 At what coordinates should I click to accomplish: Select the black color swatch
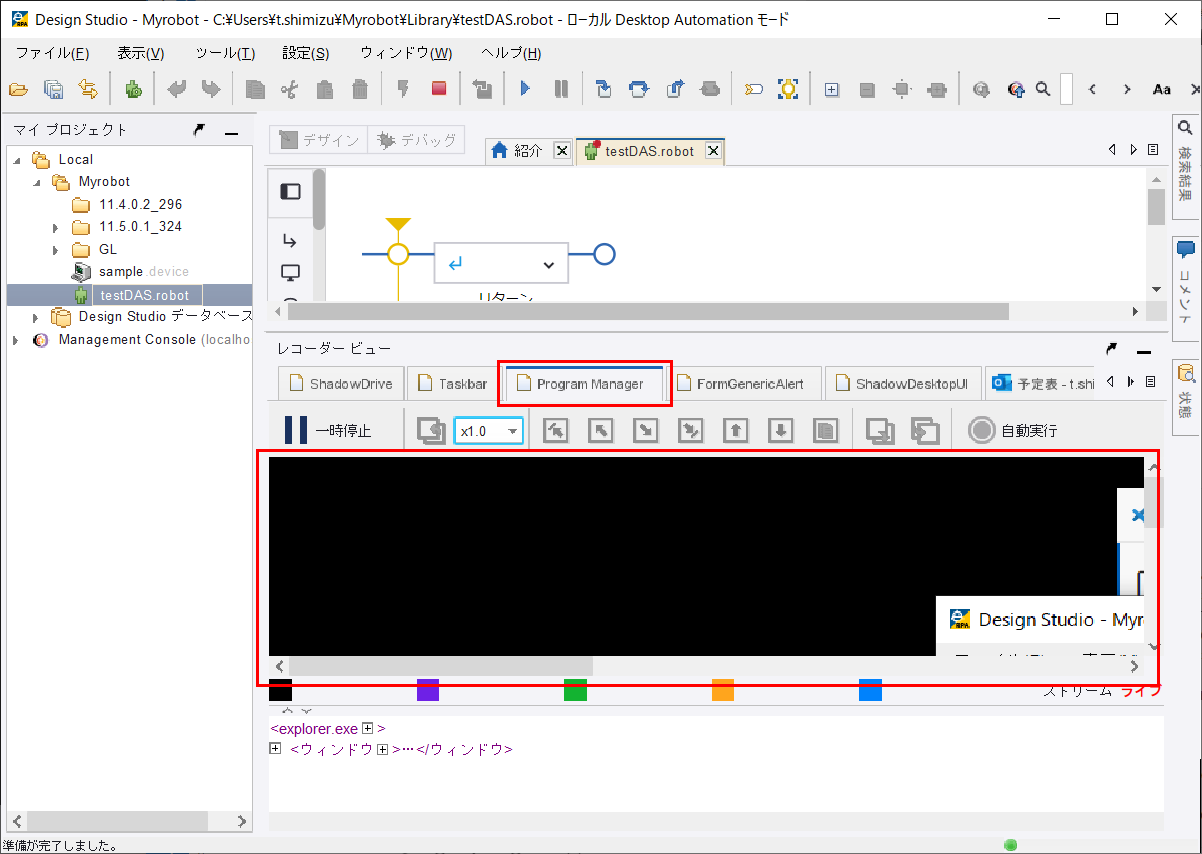[x=280, y=690]
